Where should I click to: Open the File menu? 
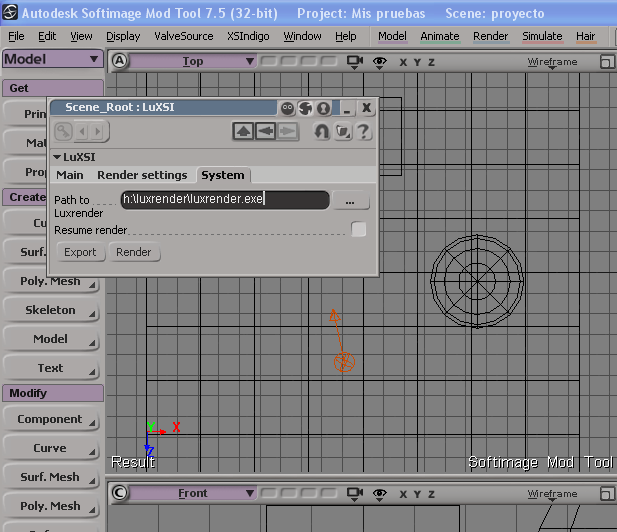(16, 36)
